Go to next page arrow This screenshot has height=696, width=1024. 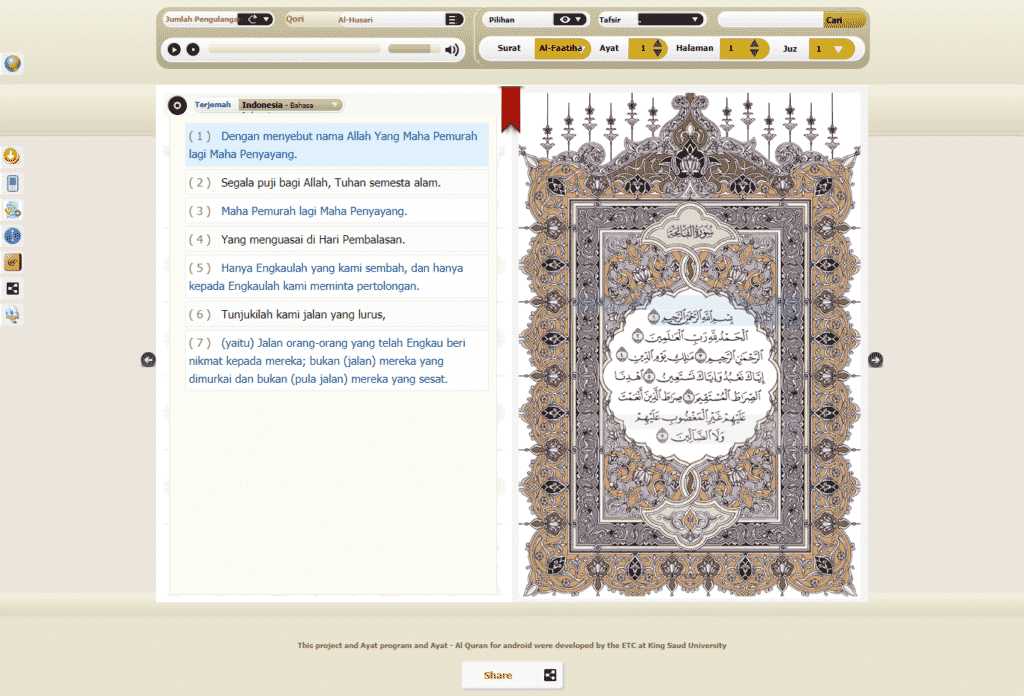pyautogui.click(x=875, y=360)
